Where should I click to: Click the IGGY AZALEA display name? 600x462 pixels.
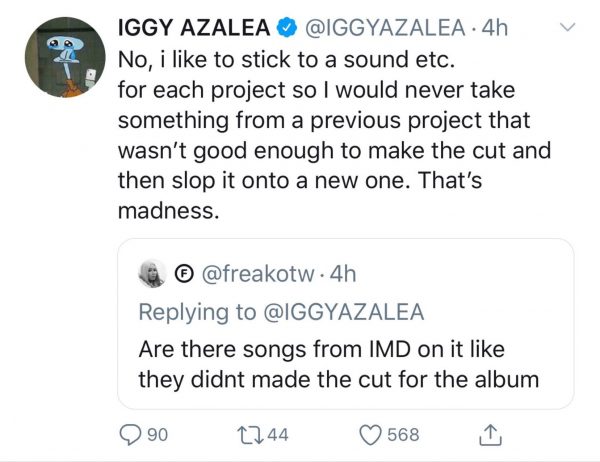194,28
